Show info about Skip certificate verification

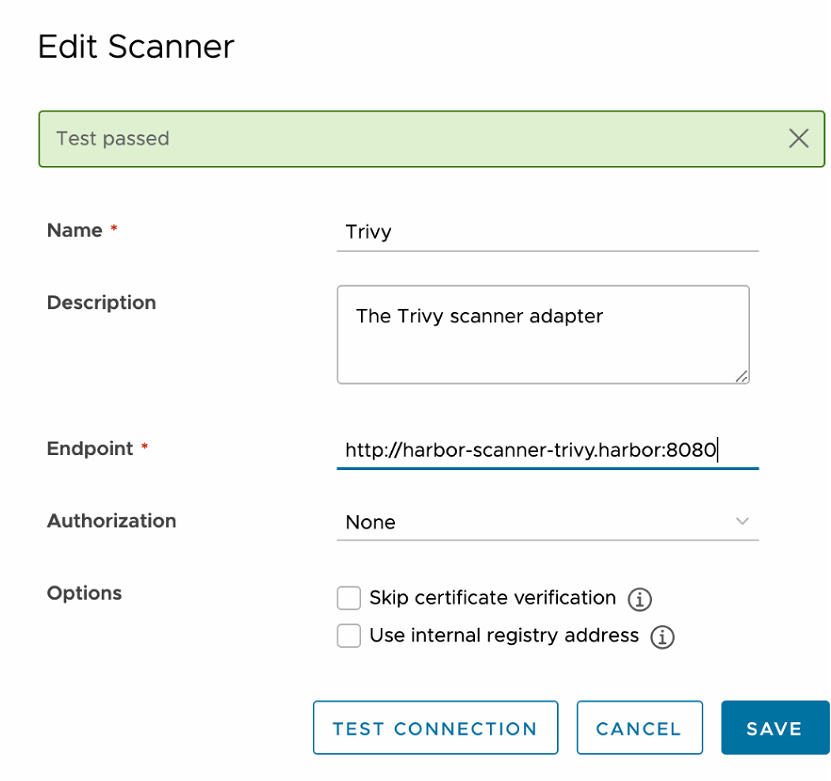pos(639,599)
